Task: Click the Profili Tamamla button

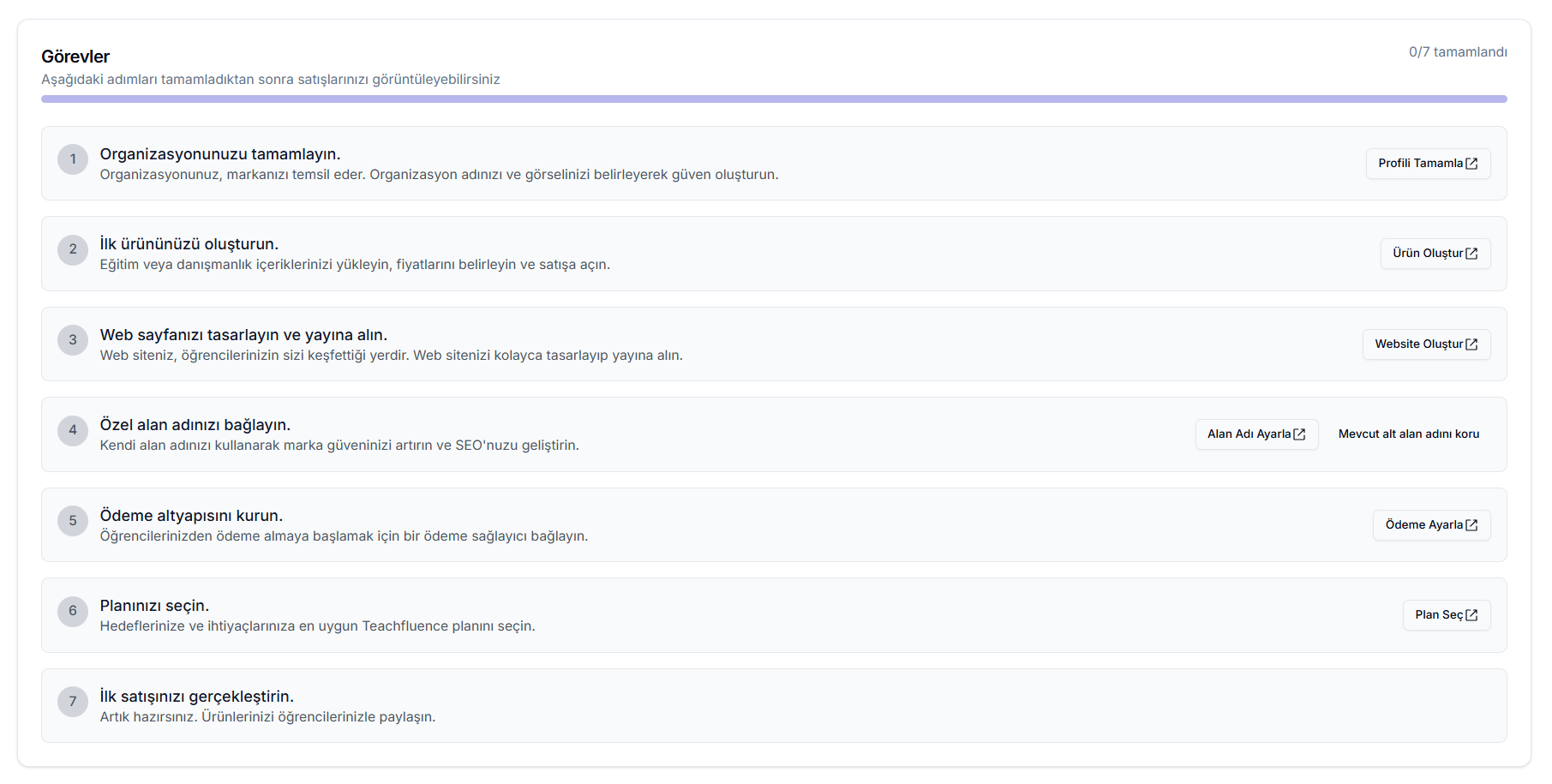Action: [x=1428, y=164]
